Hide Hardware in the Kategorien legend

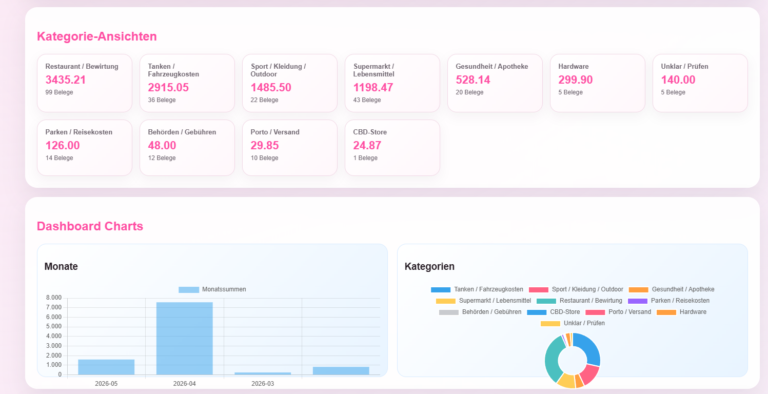[681, 312]
